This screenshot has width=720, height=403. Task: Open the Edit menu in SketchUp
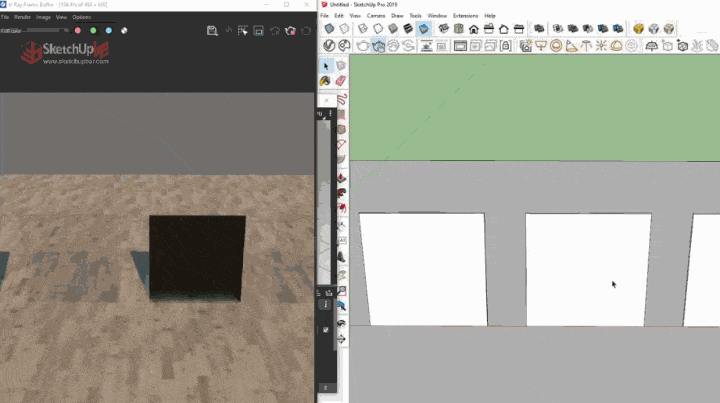tap(339, 16)
